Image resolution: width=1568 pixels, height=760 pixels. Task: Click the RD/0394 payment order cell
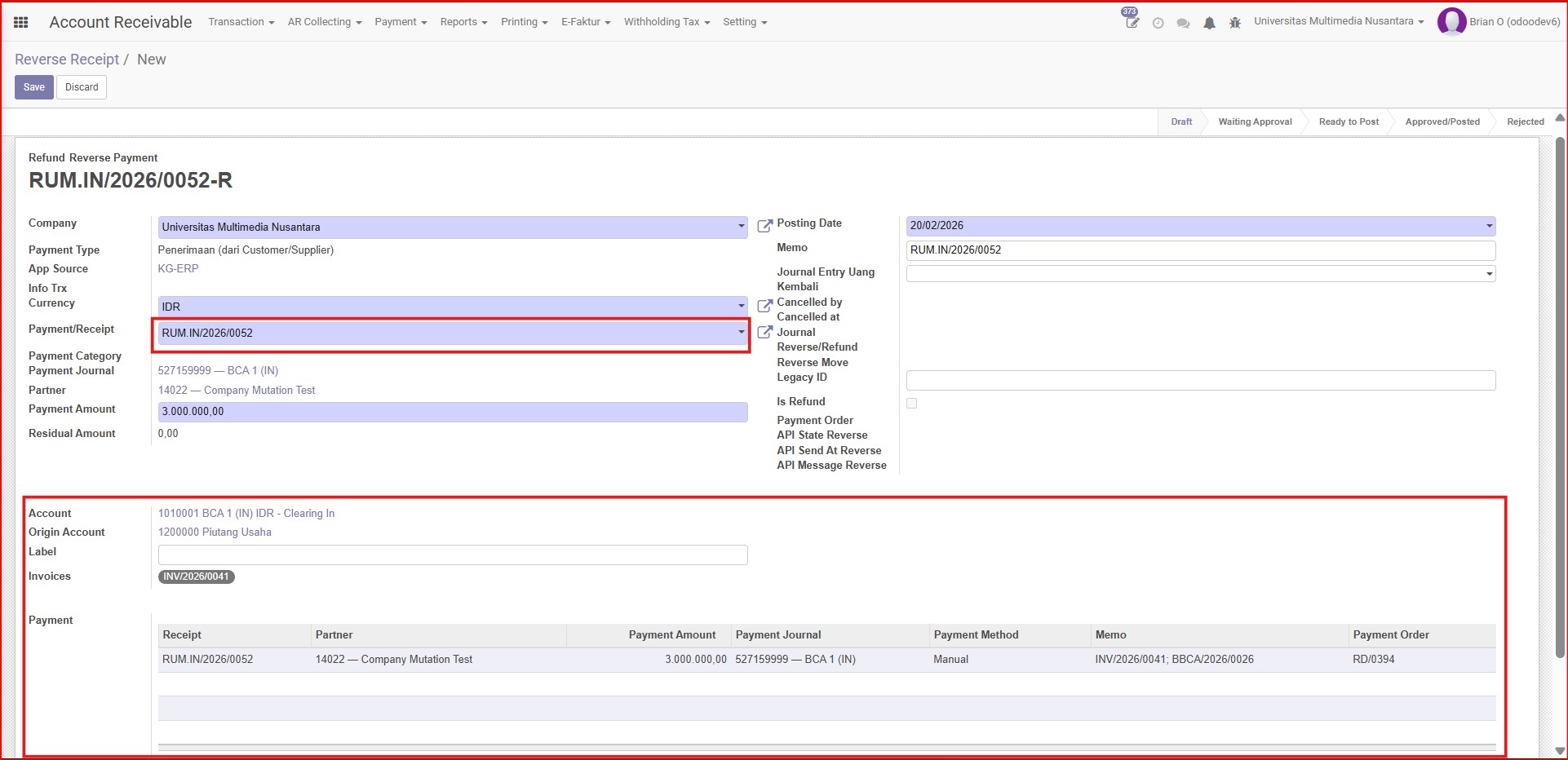pyautogui.click(x=1422, y=660)
